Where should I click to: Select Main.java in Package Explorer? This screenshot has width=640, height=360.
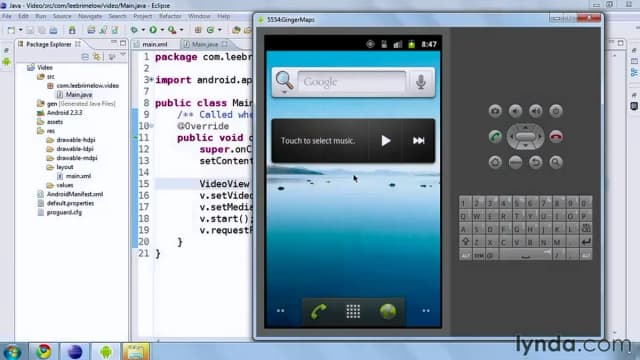coord(79,95)
